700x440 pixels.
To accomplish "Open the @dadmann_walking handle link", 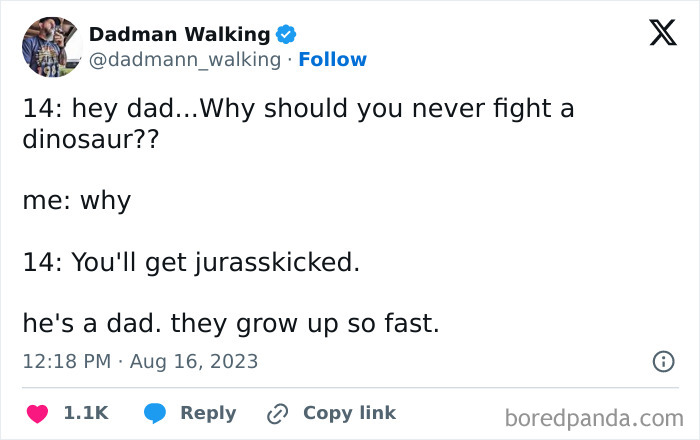I will pyautogui.click(x=185, y=60).
